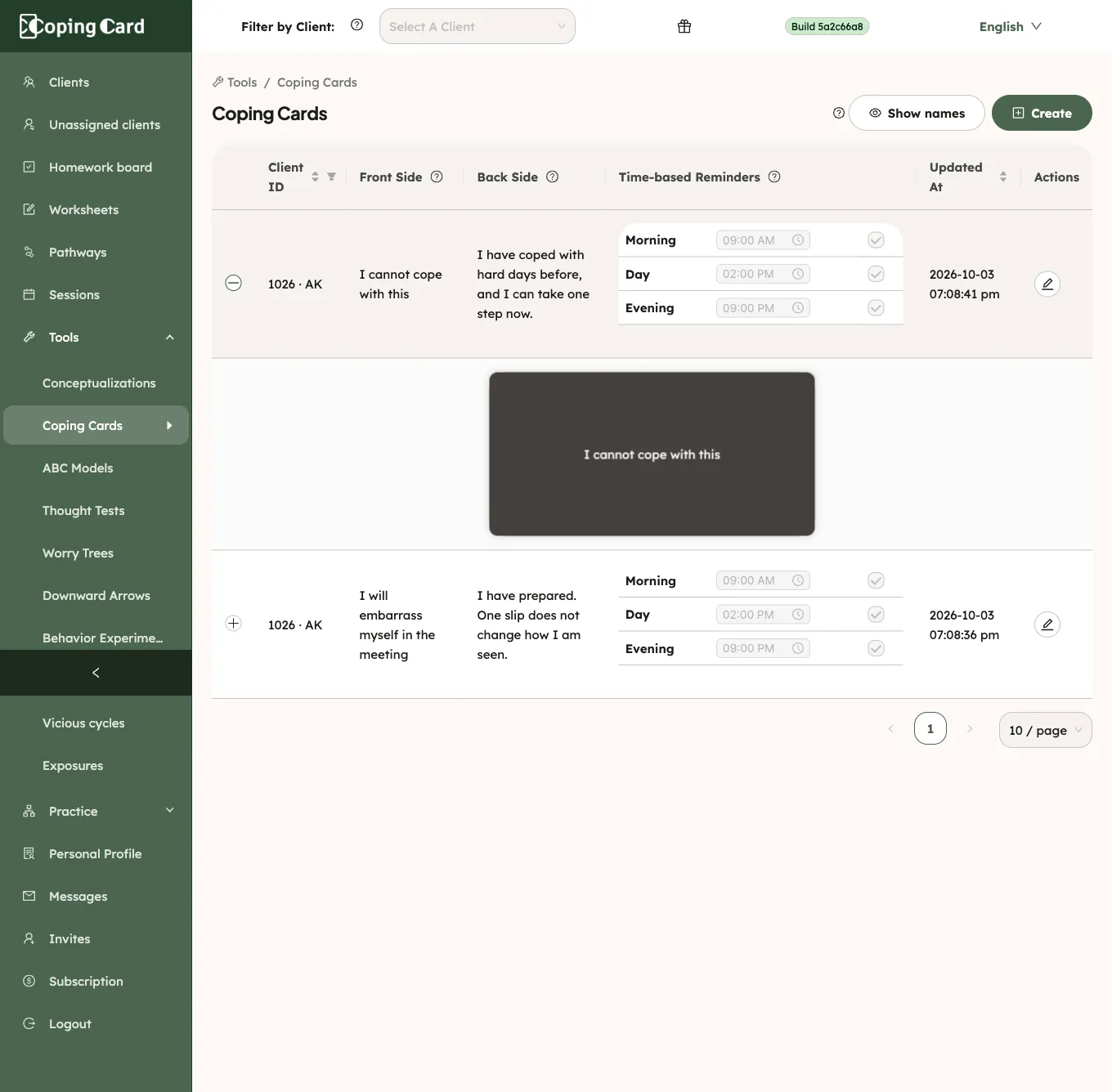The image size is (1112, 1092).
Task: Go to the previous page arrow
Action: pos(891,728)
